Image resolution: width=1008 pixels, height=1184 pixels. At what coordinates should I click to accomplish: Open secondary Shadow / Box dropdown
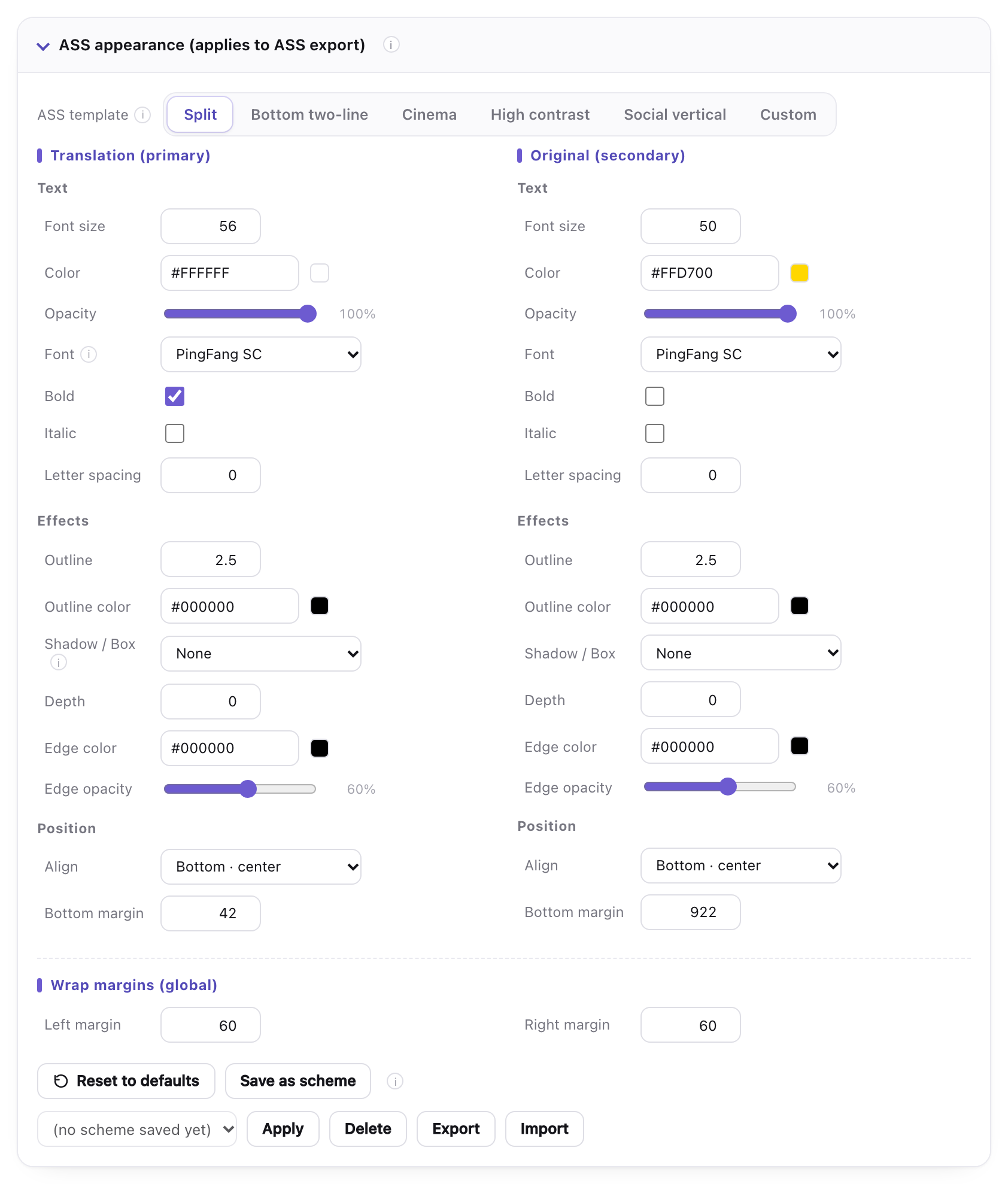point(741,652)
